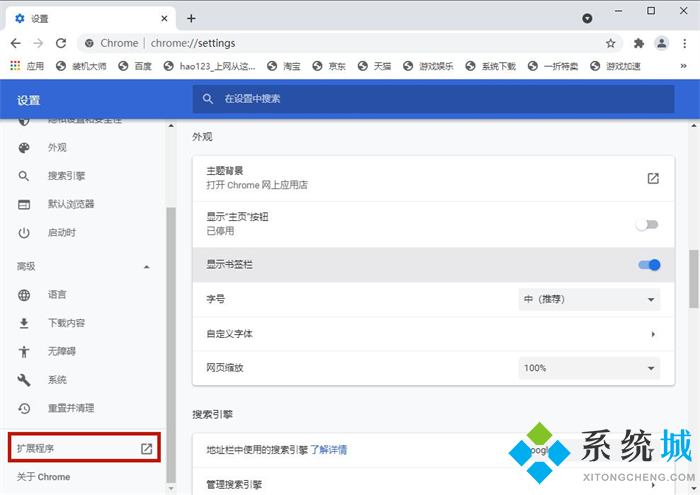Open the hao123 bookmark
This screenshot has height=495, width=700.
[x=209, y=66]
